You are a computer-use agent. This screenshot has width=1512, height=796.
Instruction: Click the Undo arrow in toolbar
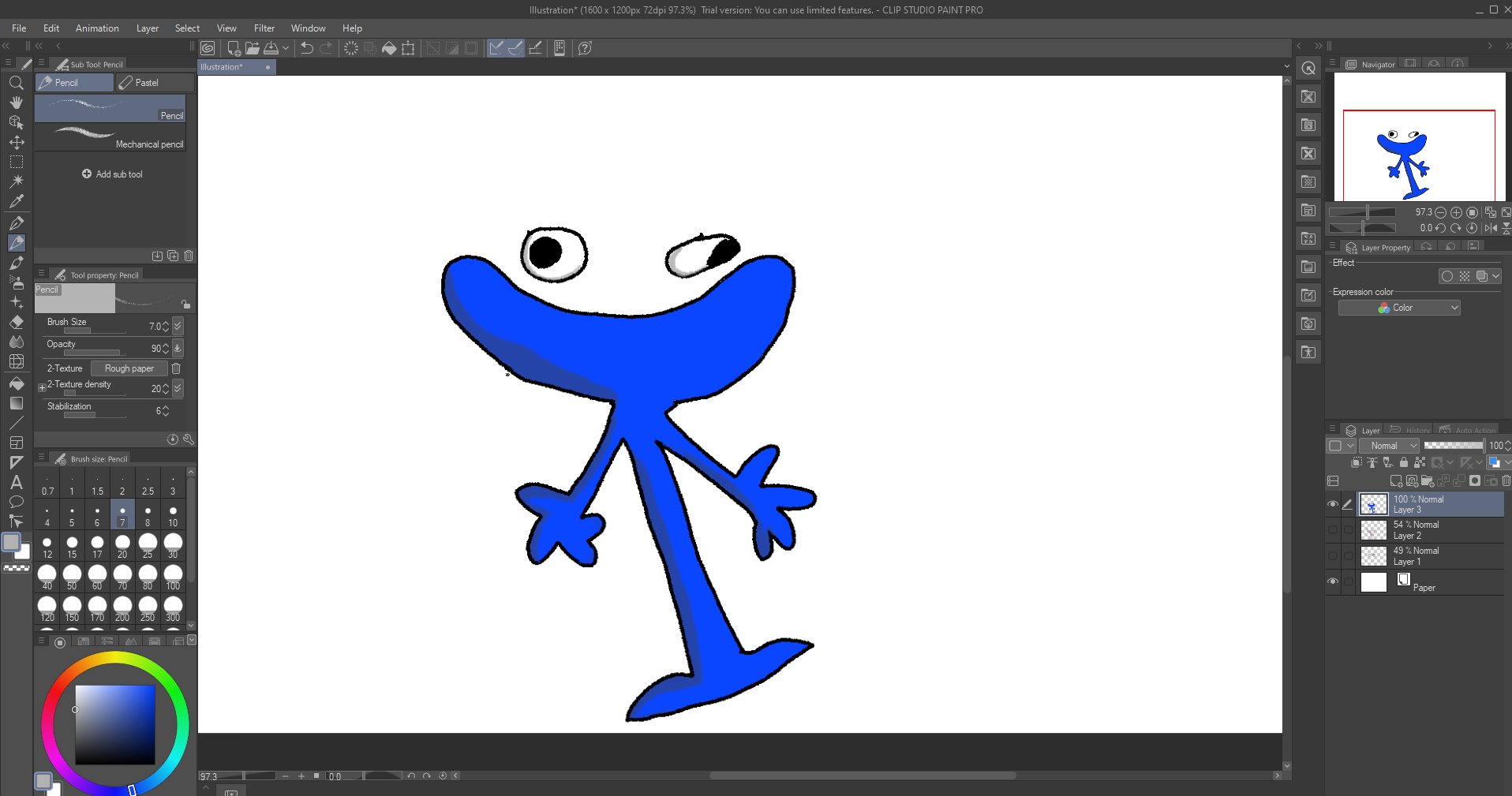click(307, 48)
